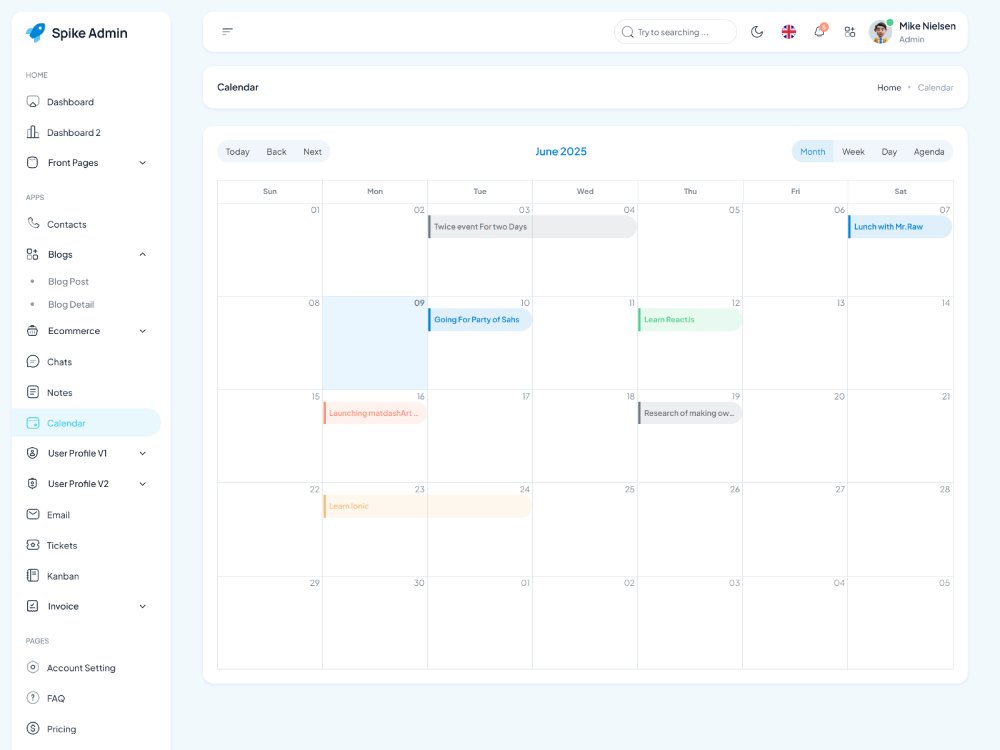Open the Notes icon in sidebar
The height and width of the screenshot is (750, 1000).
coord(31,392)
